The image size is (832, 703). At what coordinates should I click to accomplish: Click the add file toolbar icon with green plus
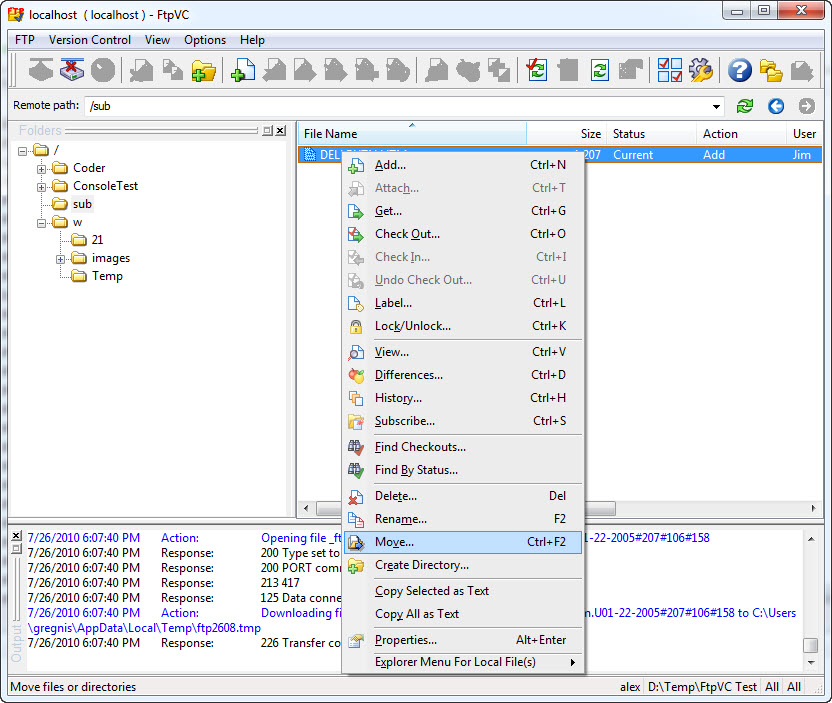pyautogui.click(x=243, y=71)
